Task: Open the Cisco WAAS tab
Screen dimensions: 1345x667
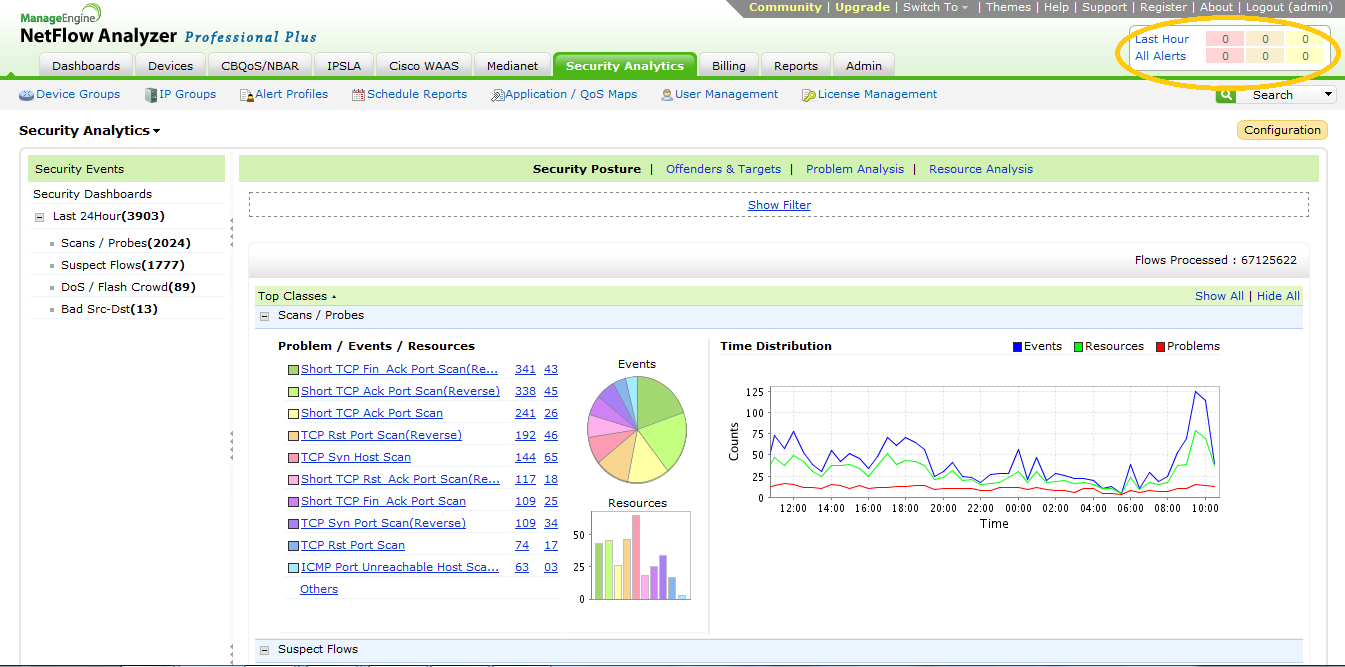Action: pos(424,66)
